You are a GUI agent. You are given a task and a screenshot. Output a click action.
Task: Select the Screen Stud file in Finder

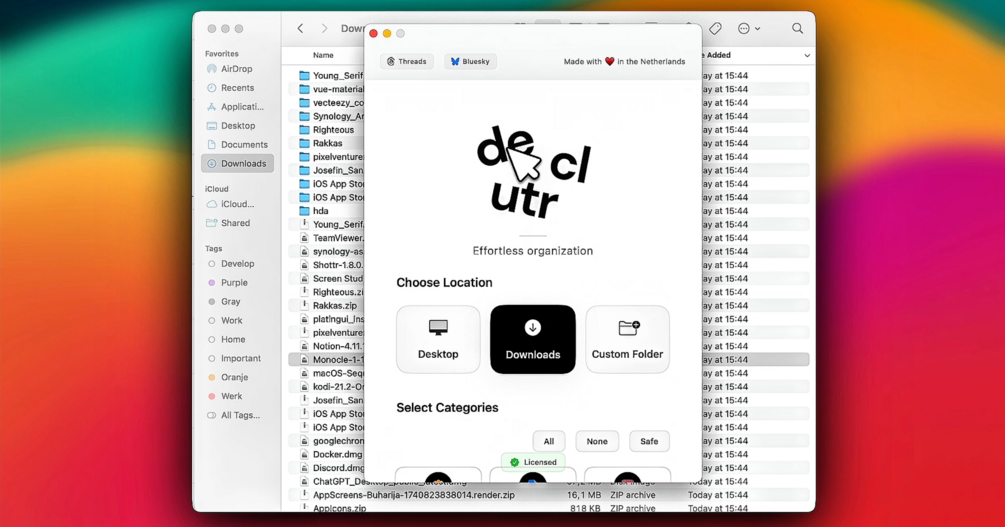(x=331, y=278)
